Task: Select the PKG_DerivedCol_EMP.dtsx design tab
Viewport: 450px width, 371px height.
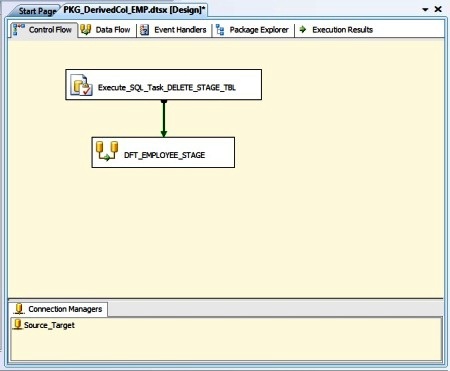Action: click(134, 10)
